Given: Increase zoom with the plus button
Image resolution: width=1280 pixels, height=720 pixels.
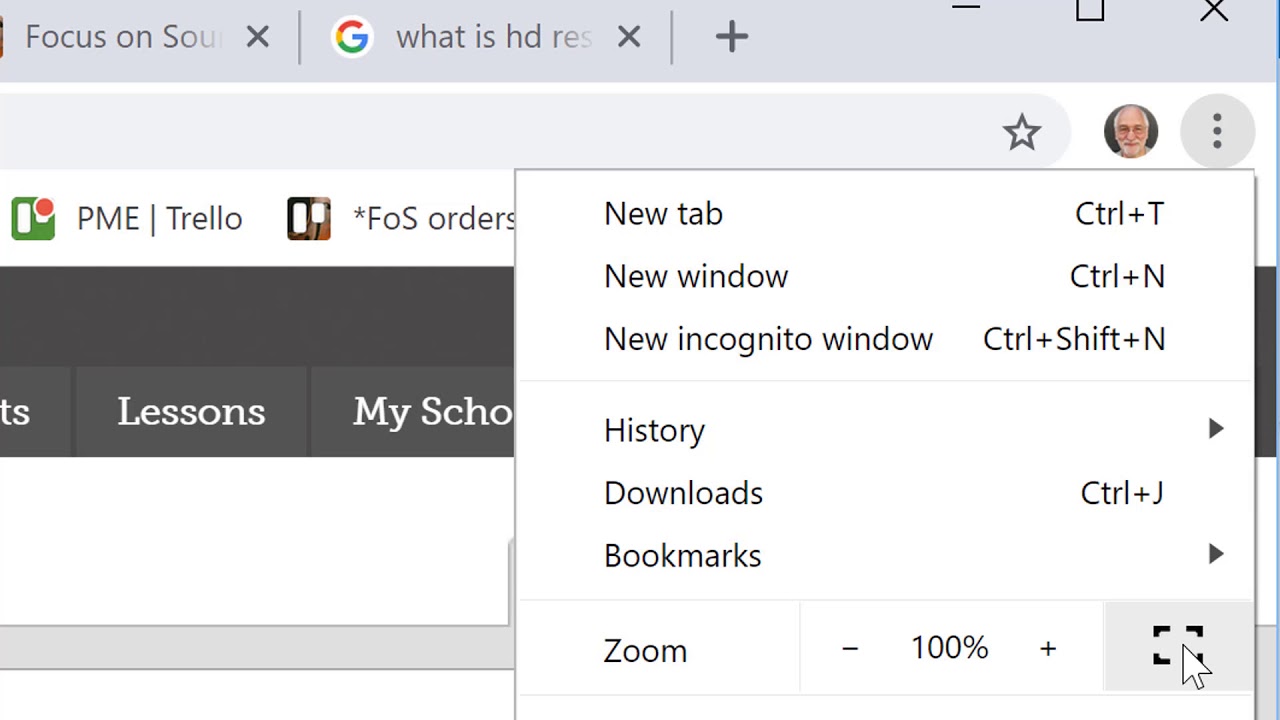Looking at the screenshot, I should [x=1047, y=649].
